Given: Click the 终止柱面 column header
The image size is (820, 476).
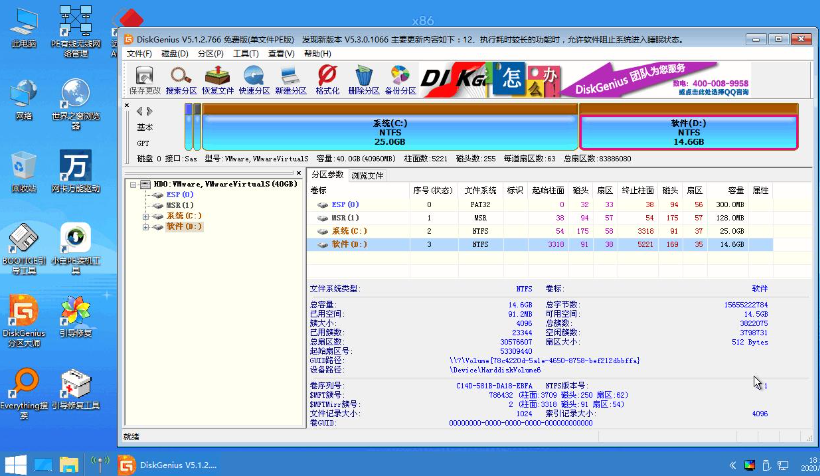Looking at the screenshot, I should tap(637, 190).
